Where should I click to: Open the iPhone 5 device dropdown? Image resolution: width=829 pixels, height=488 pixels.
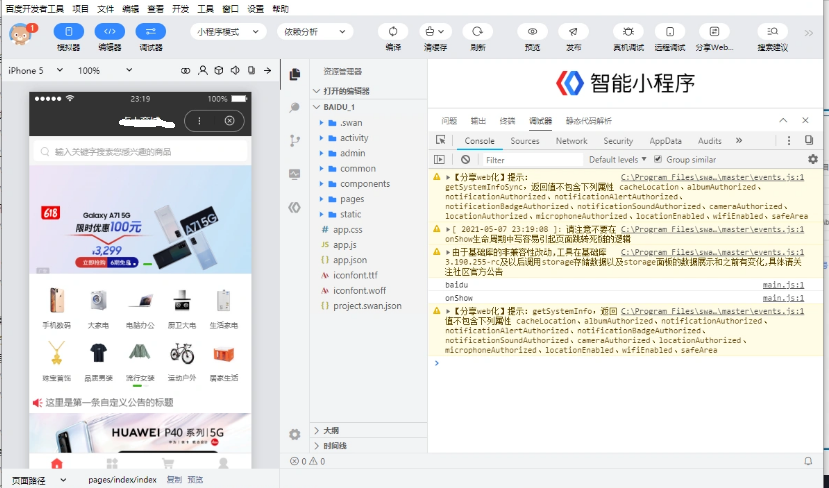(x=35, y=71)
